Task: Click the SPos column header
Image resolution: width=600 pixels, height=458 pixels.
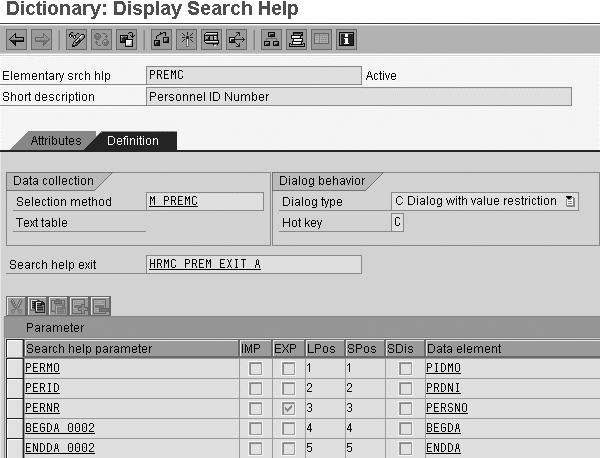Action: click(x=365, y=349)
